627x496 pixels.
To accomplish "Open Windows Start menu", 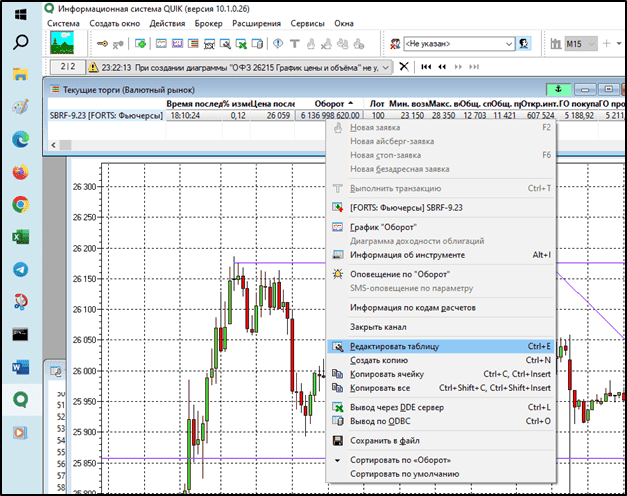I will (x=20, y=15).
